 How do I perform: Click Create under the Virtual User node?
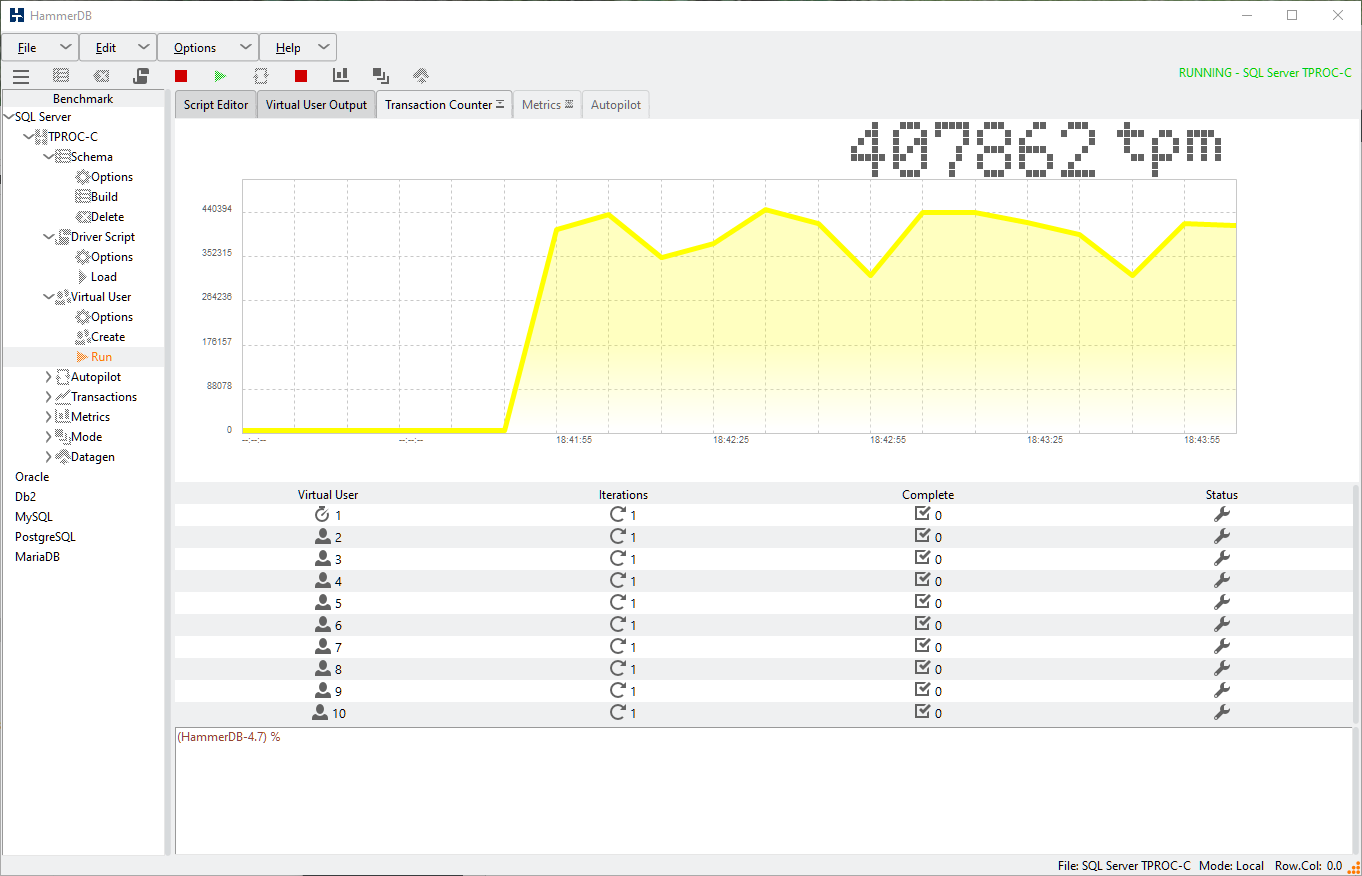point(108,337)
